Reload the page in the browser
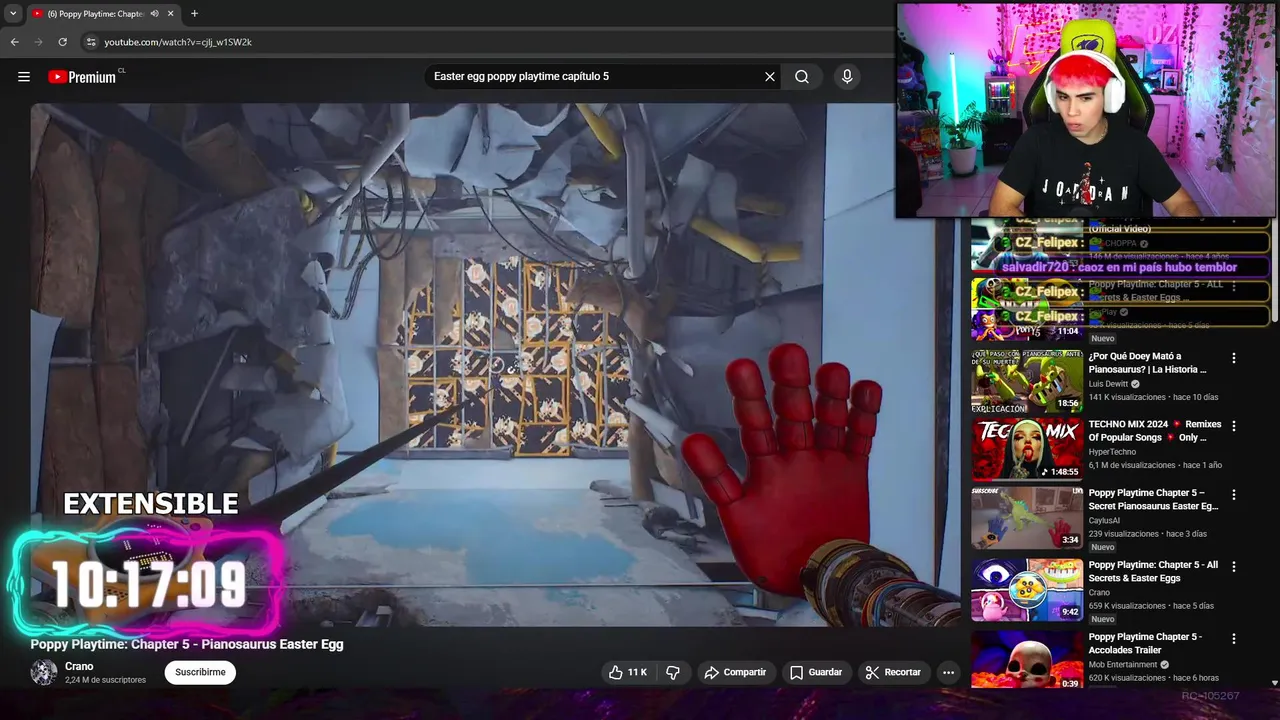The image size is (1280, 720). [x=62, y=42]
